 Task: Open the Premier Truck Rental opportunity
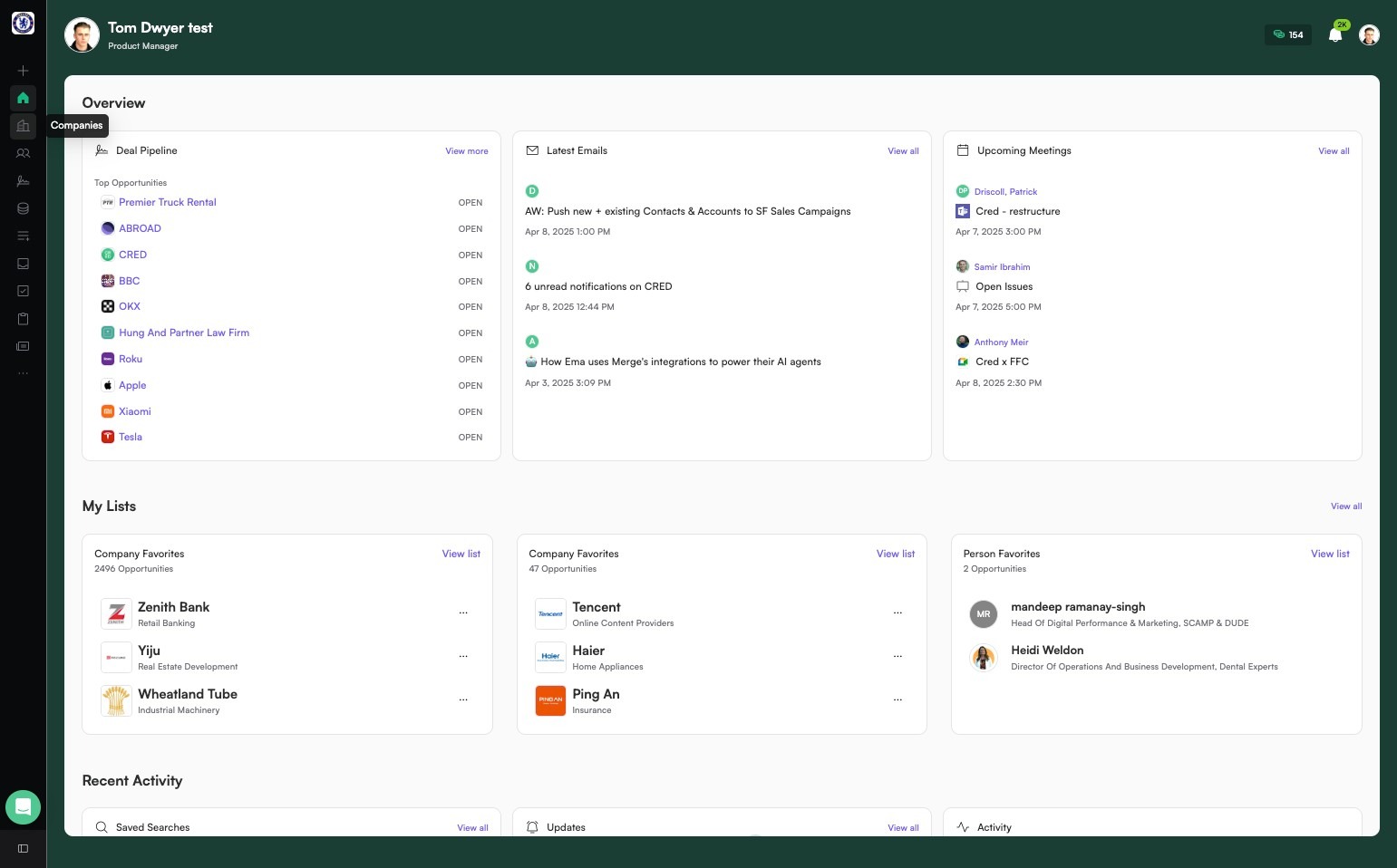[x=168, y=203]
